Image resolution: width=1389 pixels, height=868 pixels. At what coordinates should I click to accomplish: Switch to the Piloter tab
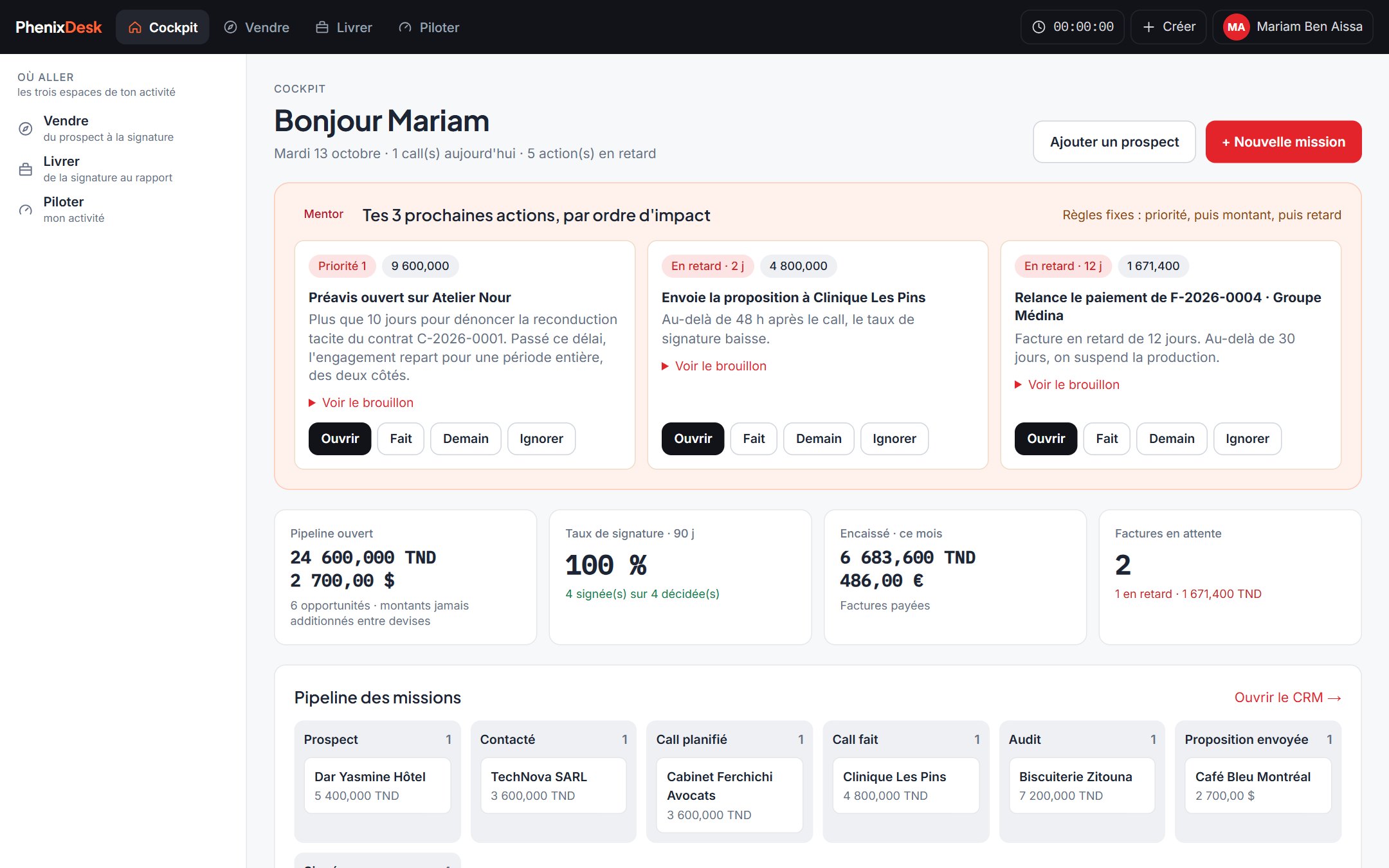click(429, 27)
